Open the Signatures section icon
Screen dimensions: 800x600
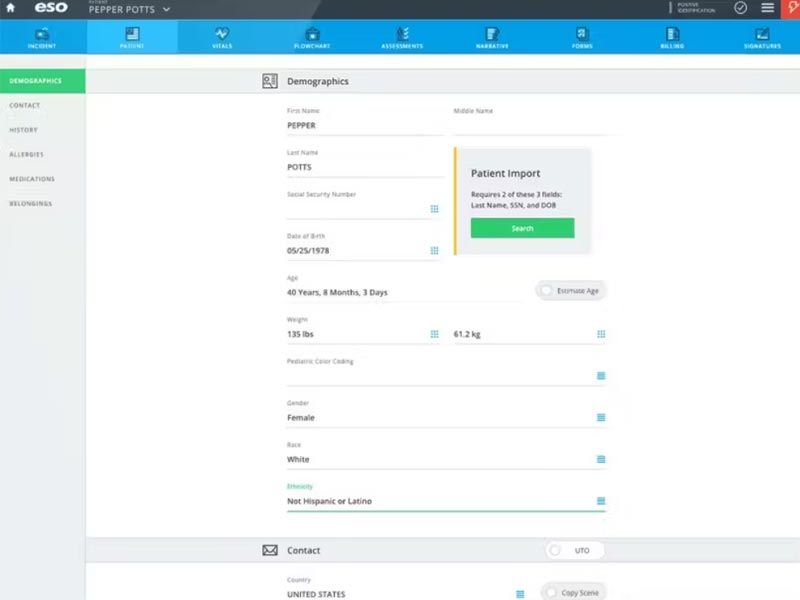click(x=762, y=34)
